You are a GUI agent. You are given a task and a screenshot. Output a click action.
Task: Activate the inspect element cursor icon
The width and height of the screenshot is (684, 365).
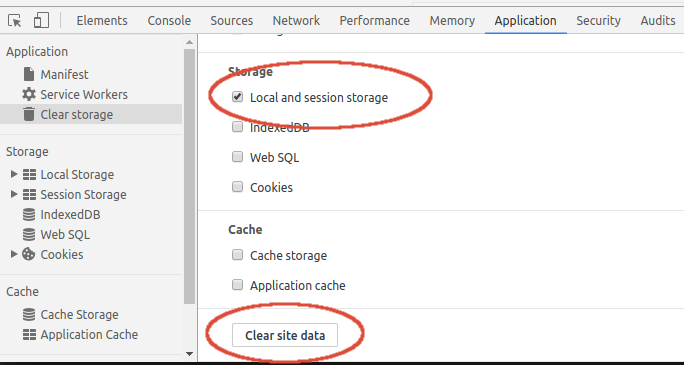pos(15,20)
